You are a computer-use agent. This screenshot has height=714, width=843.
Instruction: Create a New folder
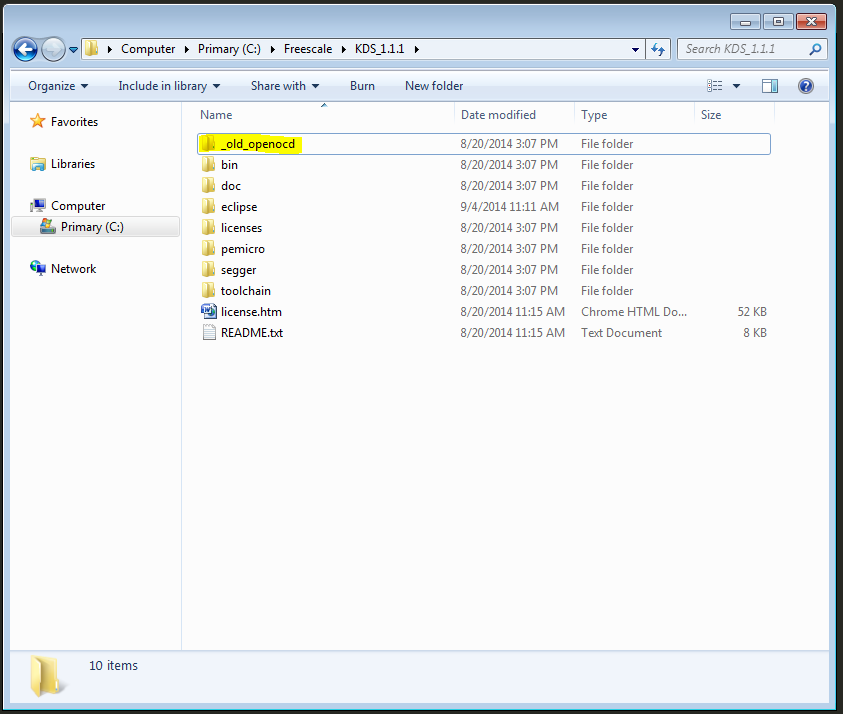coord(434,86)
